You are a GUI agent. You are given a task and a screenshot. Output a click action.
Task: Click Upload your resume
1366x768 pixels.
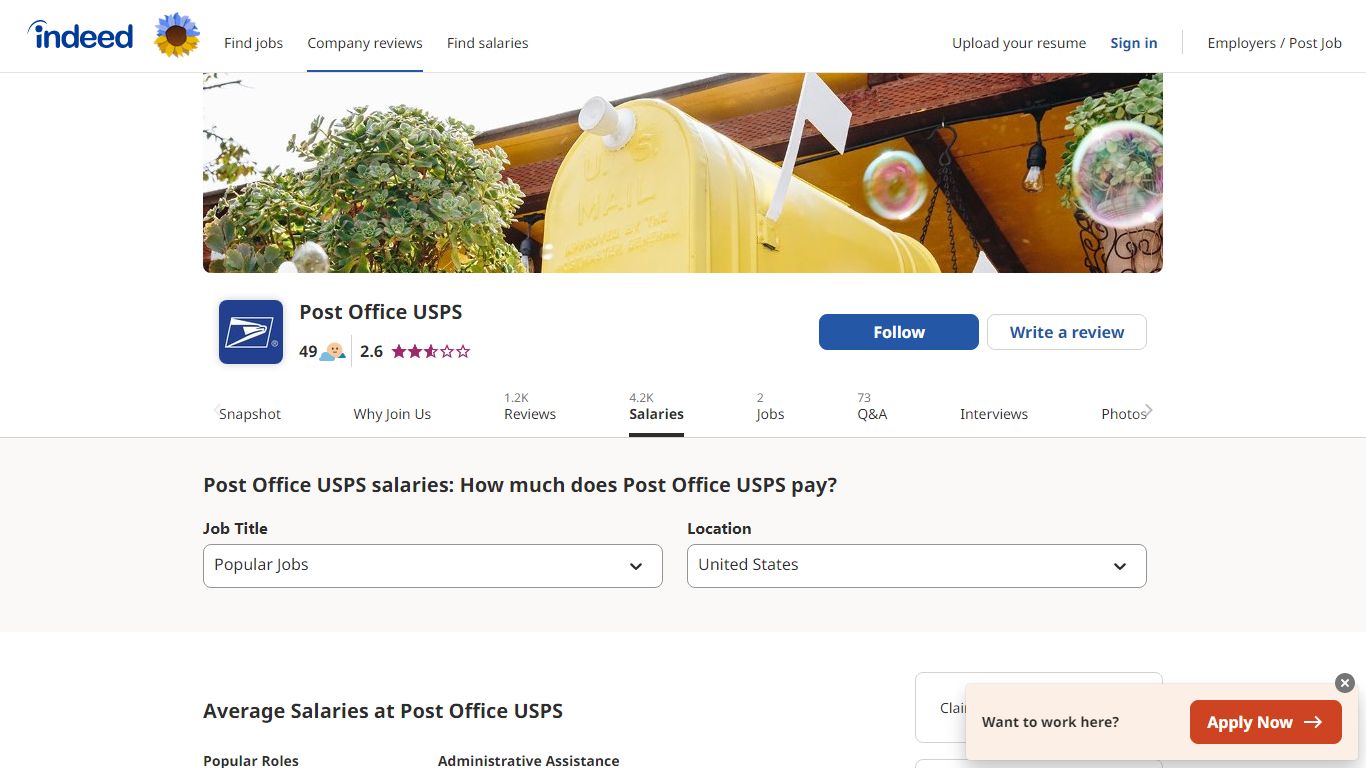[x=1019, y=43]
